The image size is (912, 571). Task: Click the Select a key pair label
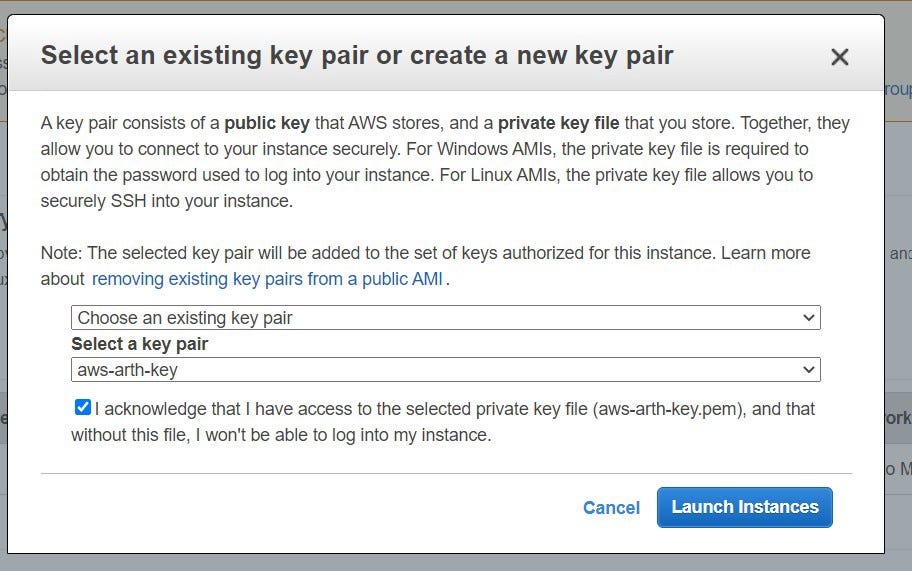pos(140,344)
